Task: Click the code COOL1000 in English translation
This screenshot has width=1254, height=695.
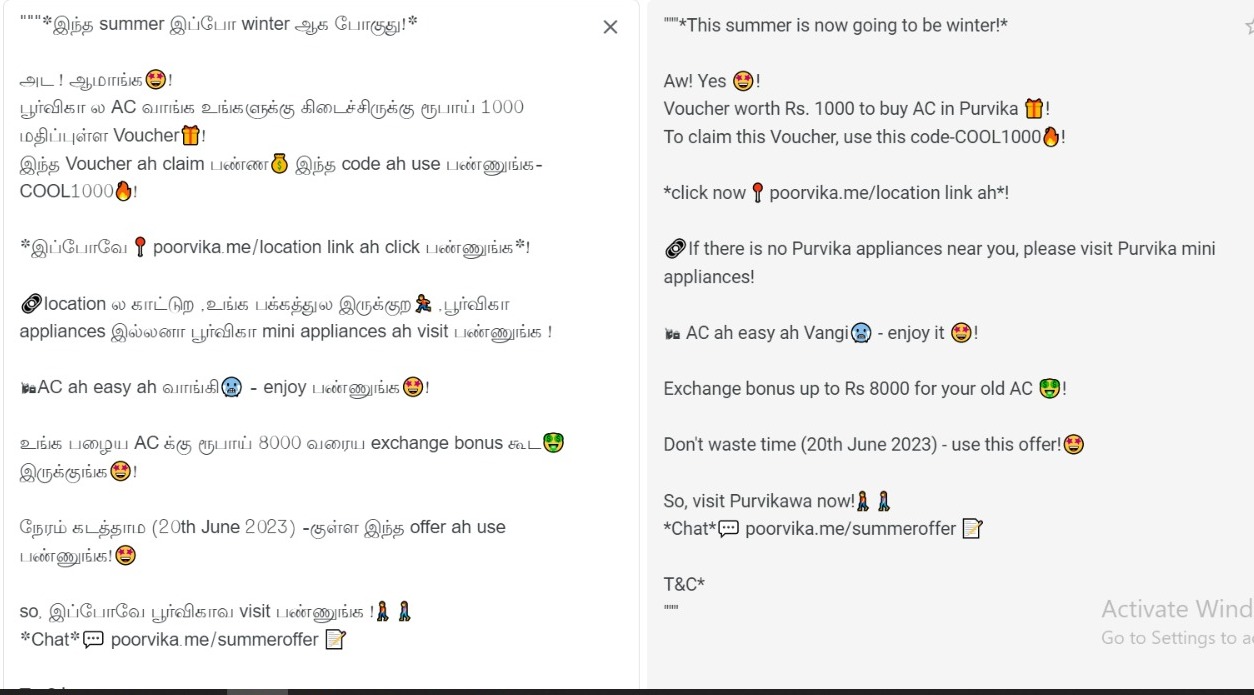Action: (x=998, y=137)
